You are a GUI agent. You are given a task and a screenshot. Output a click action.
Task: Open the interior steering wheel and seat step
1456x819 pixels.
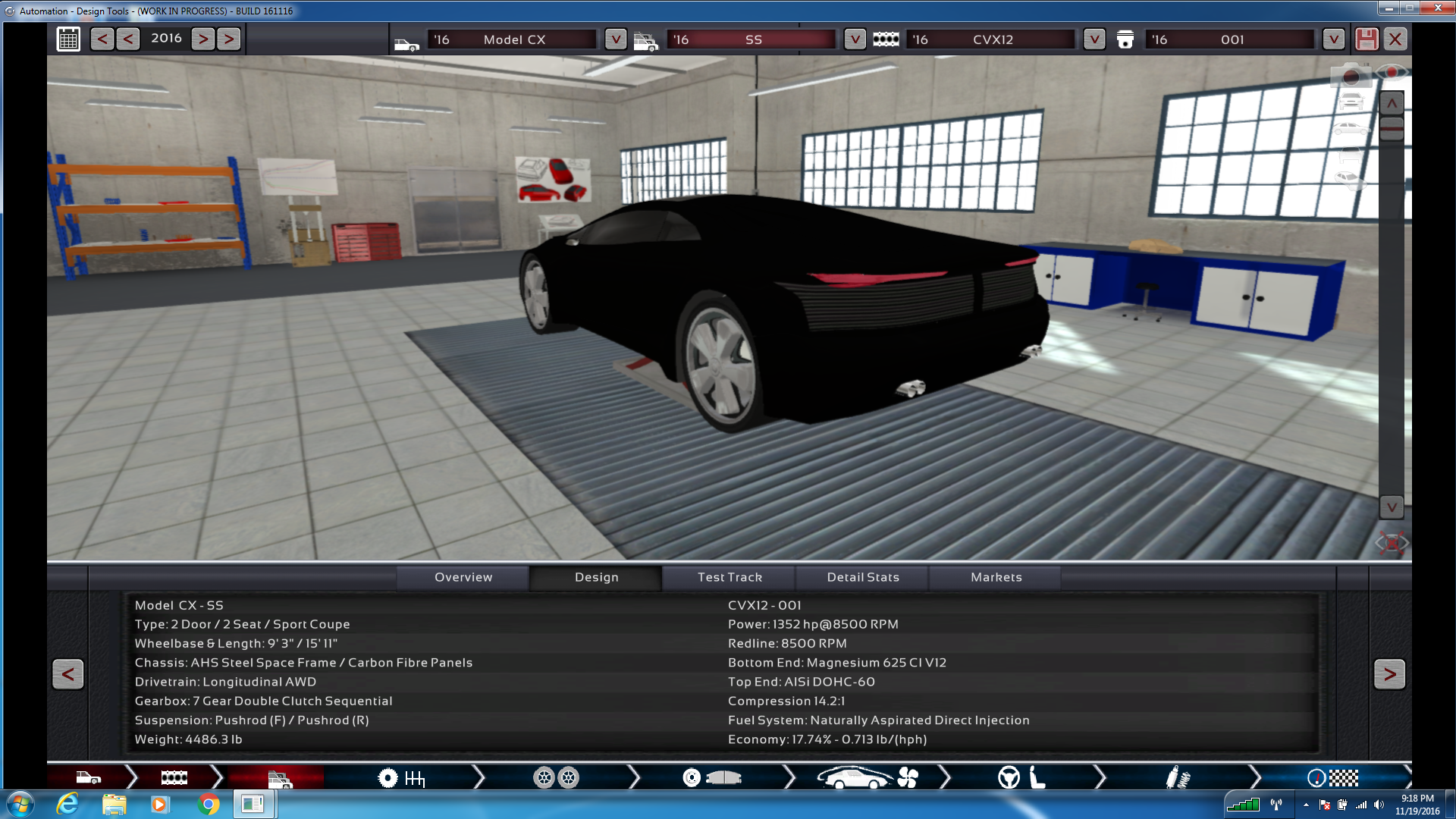point(1021,777)
